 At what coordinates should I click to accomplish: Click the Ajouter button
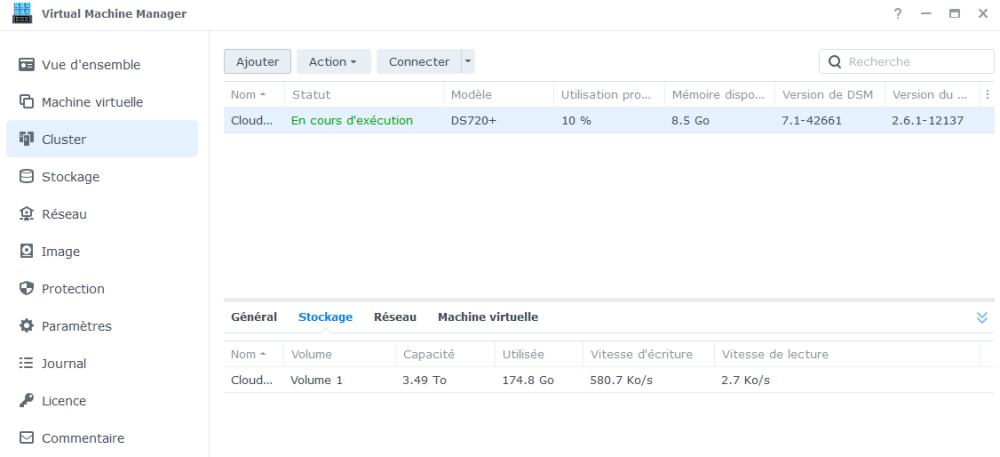tap(258, 62)
